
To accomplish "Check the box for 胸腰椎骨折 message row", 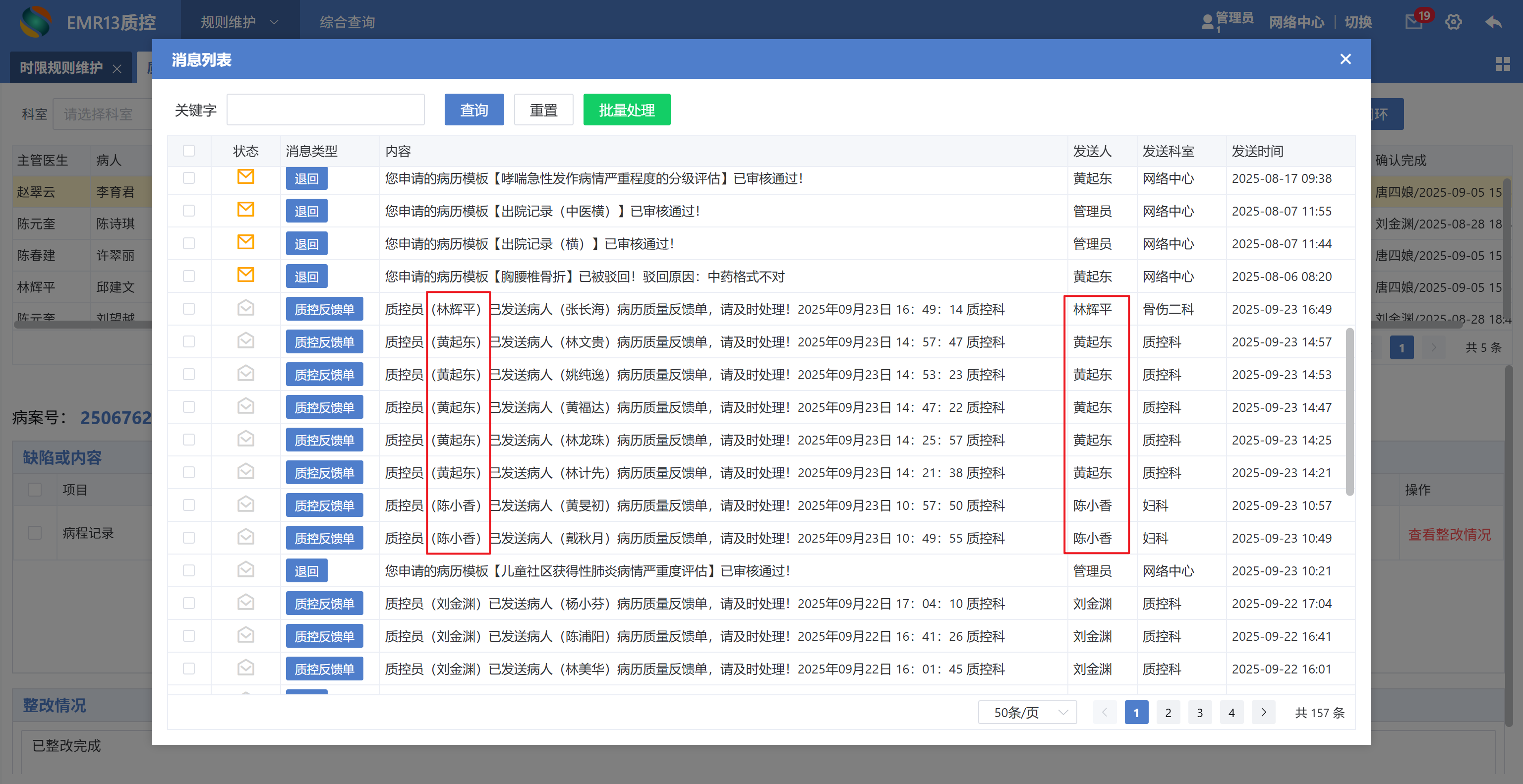I will pyautogui.click(x=188, y=276).
